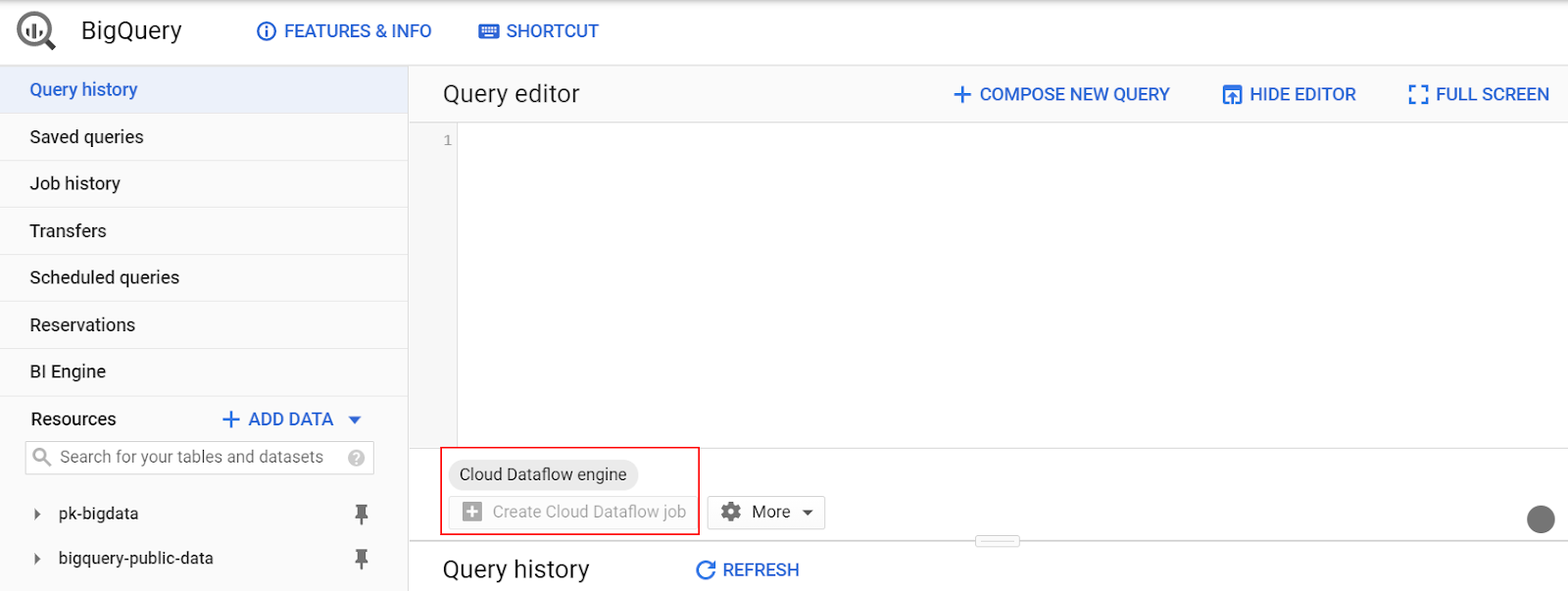The width and height of the screenshot is (1568, 591).
Task: Select the pk-bigdata project name
Action: pos(98,514)
